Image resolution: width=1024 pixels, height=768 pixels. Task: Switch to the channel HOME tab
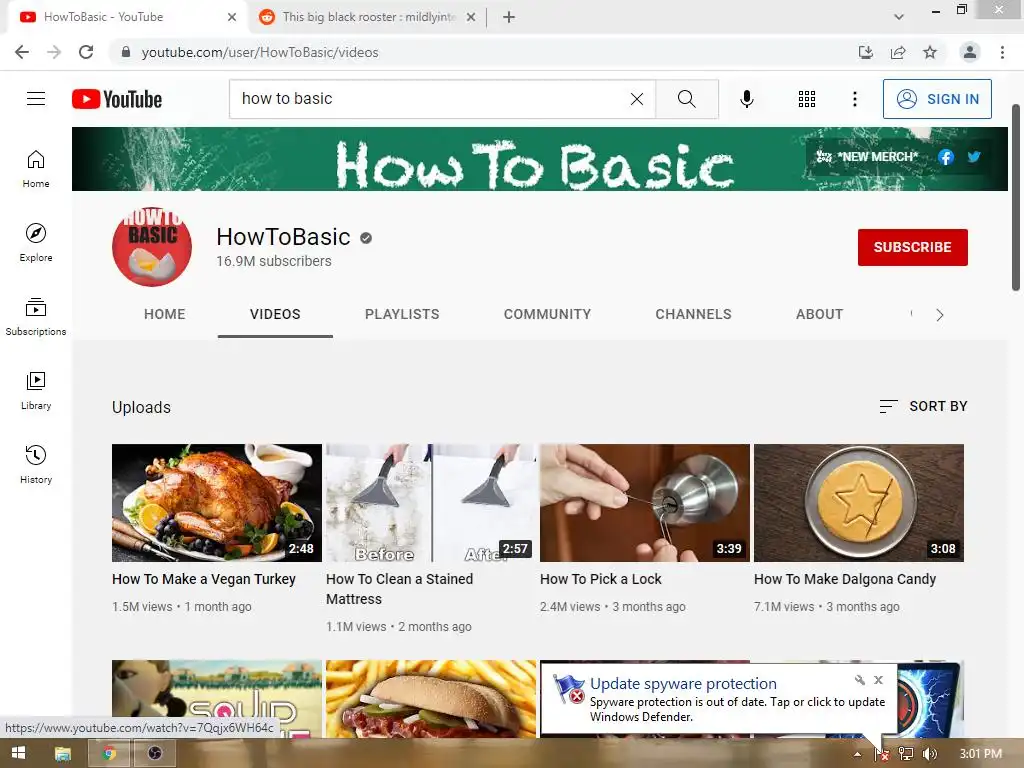[x=165, y=314]
